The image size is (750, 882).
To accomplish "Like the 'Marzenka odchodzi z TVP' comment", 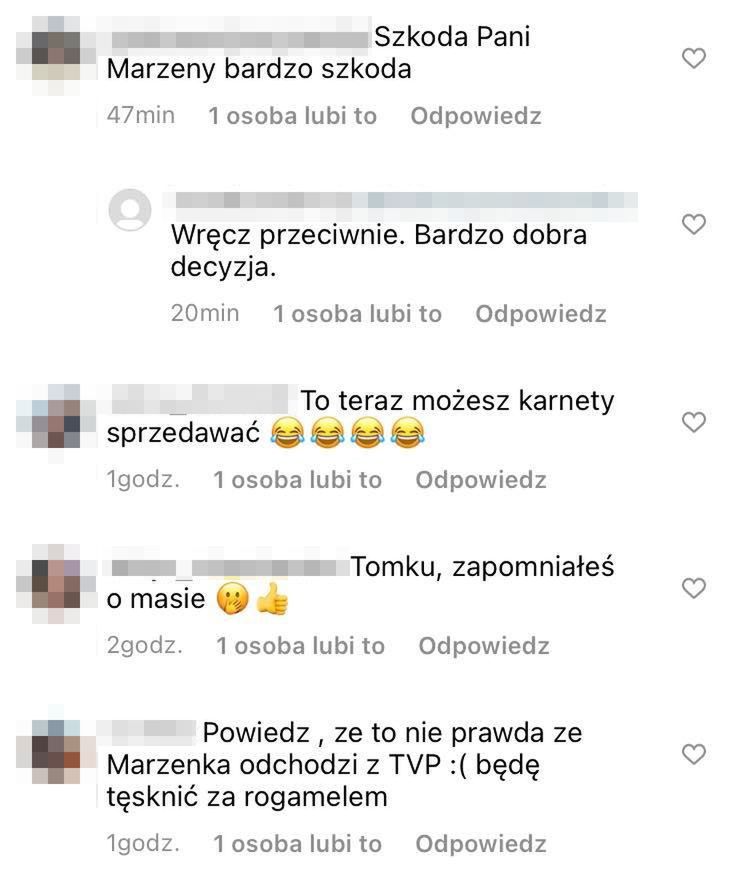I will point(694,754).
